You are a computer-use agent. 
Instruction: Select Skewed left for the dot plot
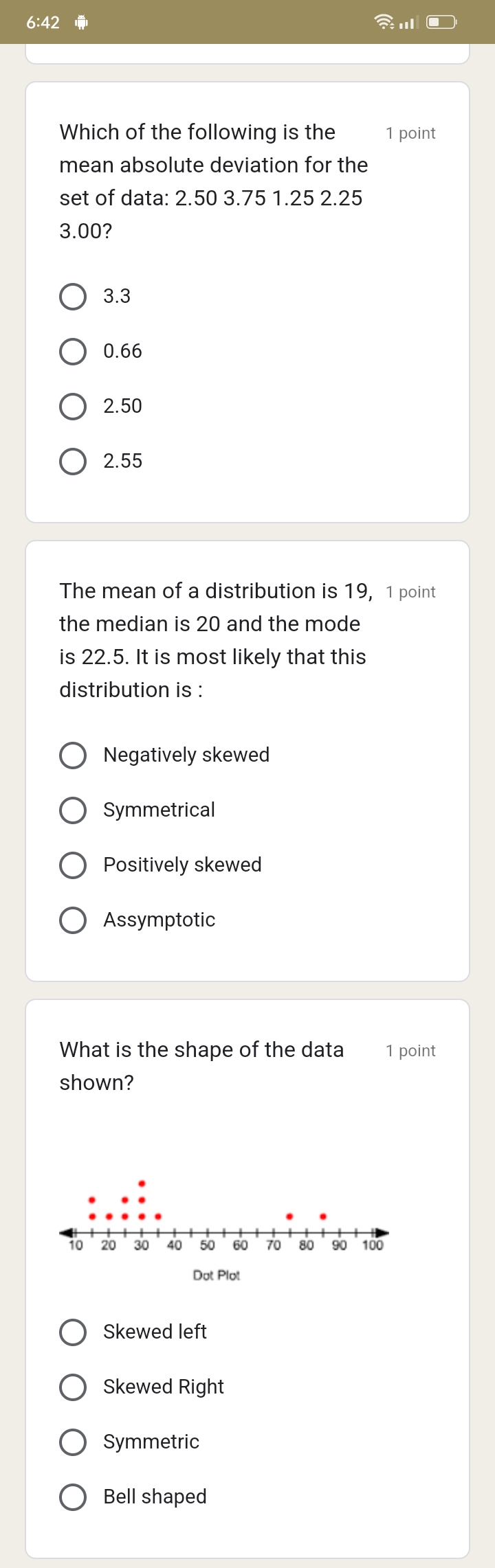(x=72, y=1332)
